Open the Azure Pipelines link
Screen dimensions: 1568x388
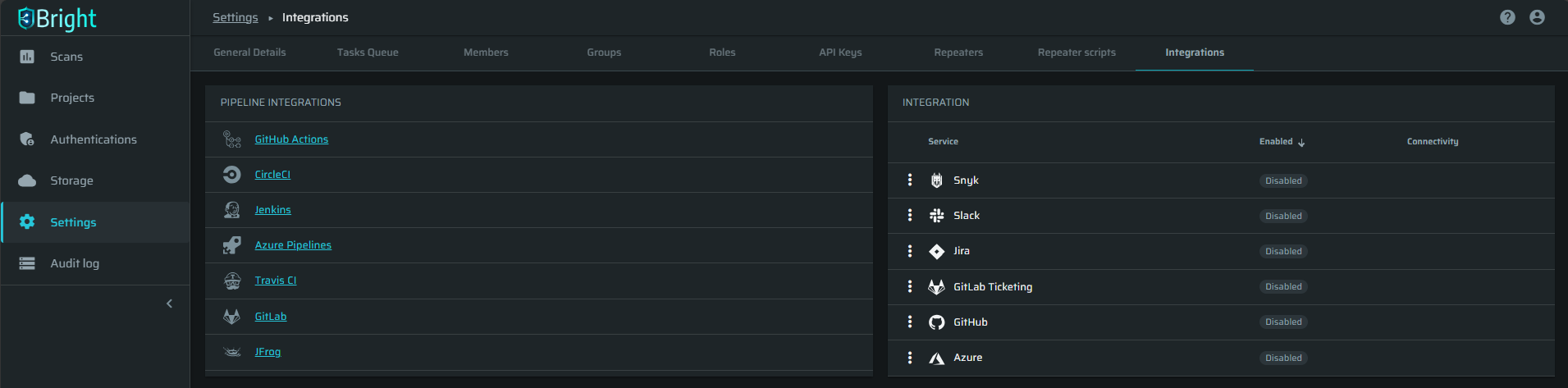[x=293, y=245]
